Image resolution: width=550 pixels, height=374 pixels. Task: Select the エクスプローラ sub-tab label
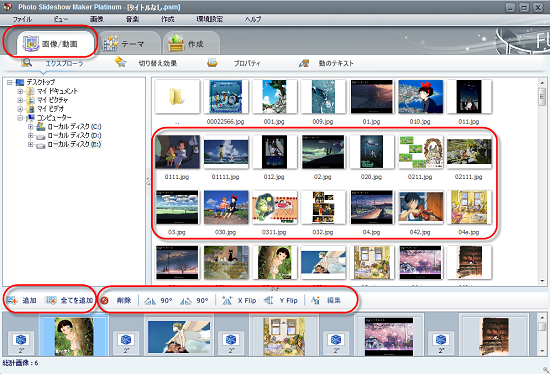64,64
